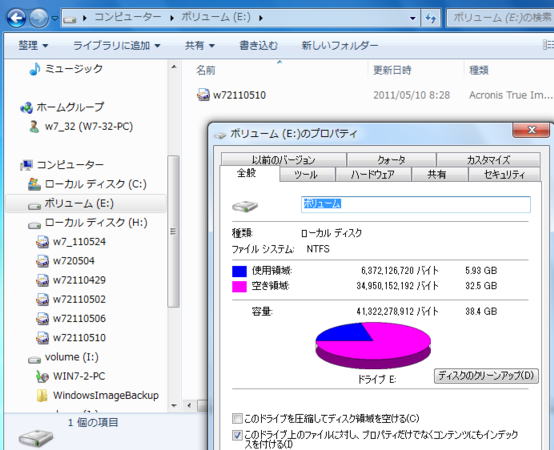Switch to the セキュリティ tab

point(504,174)
